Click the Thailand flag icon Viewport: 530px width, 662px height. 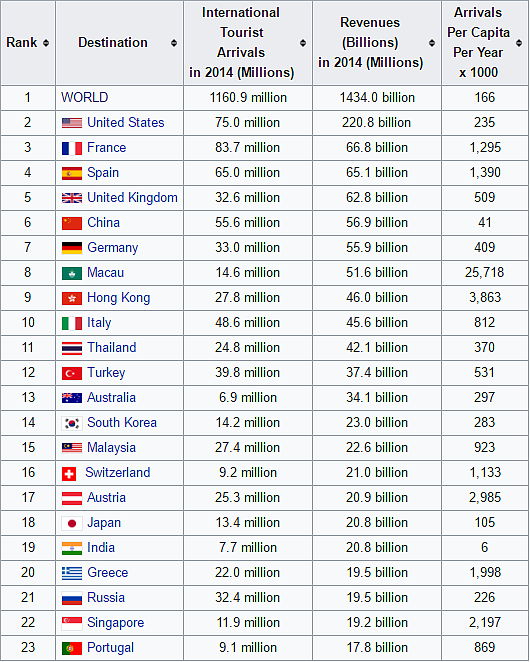coord(72,348)
